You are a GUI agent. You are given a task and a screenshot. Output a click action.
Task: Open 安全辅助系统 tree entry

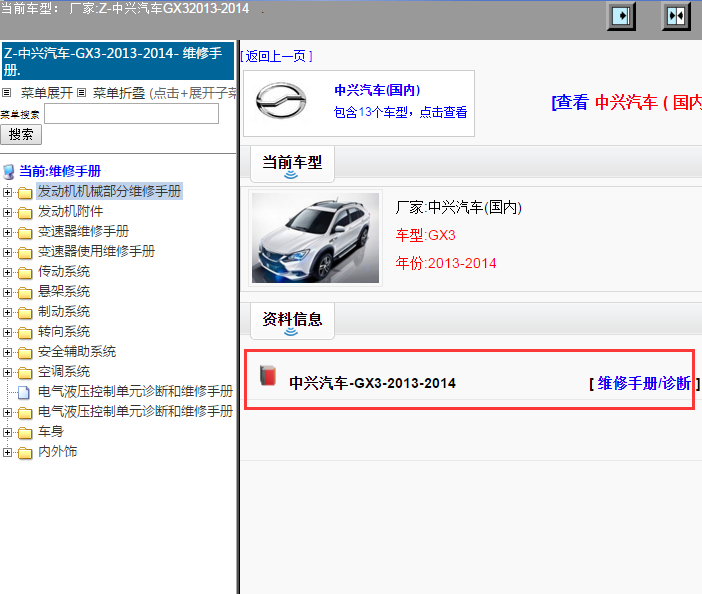click(x=77, y=352)
